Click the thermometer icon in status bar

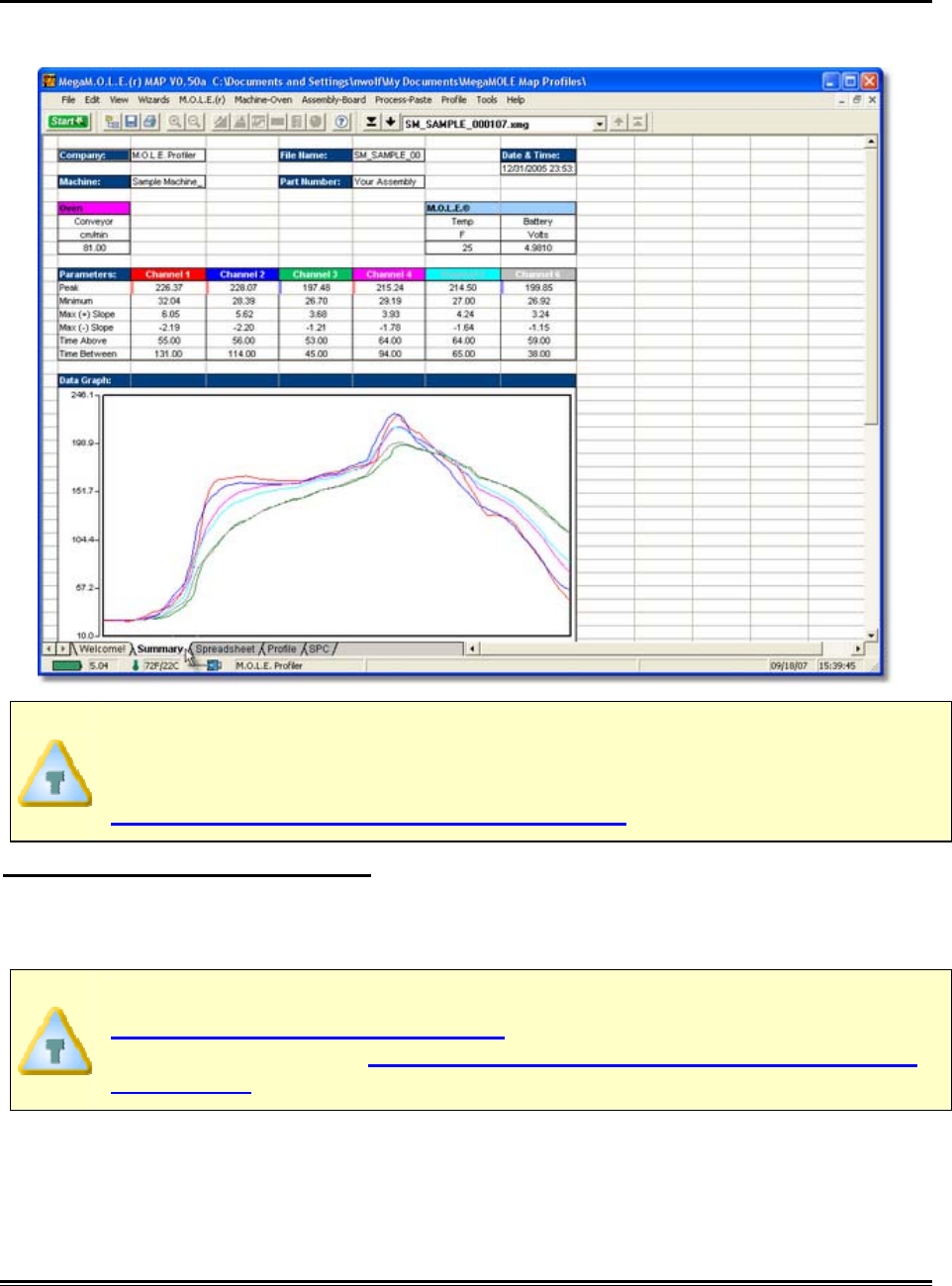click(136, 665)
